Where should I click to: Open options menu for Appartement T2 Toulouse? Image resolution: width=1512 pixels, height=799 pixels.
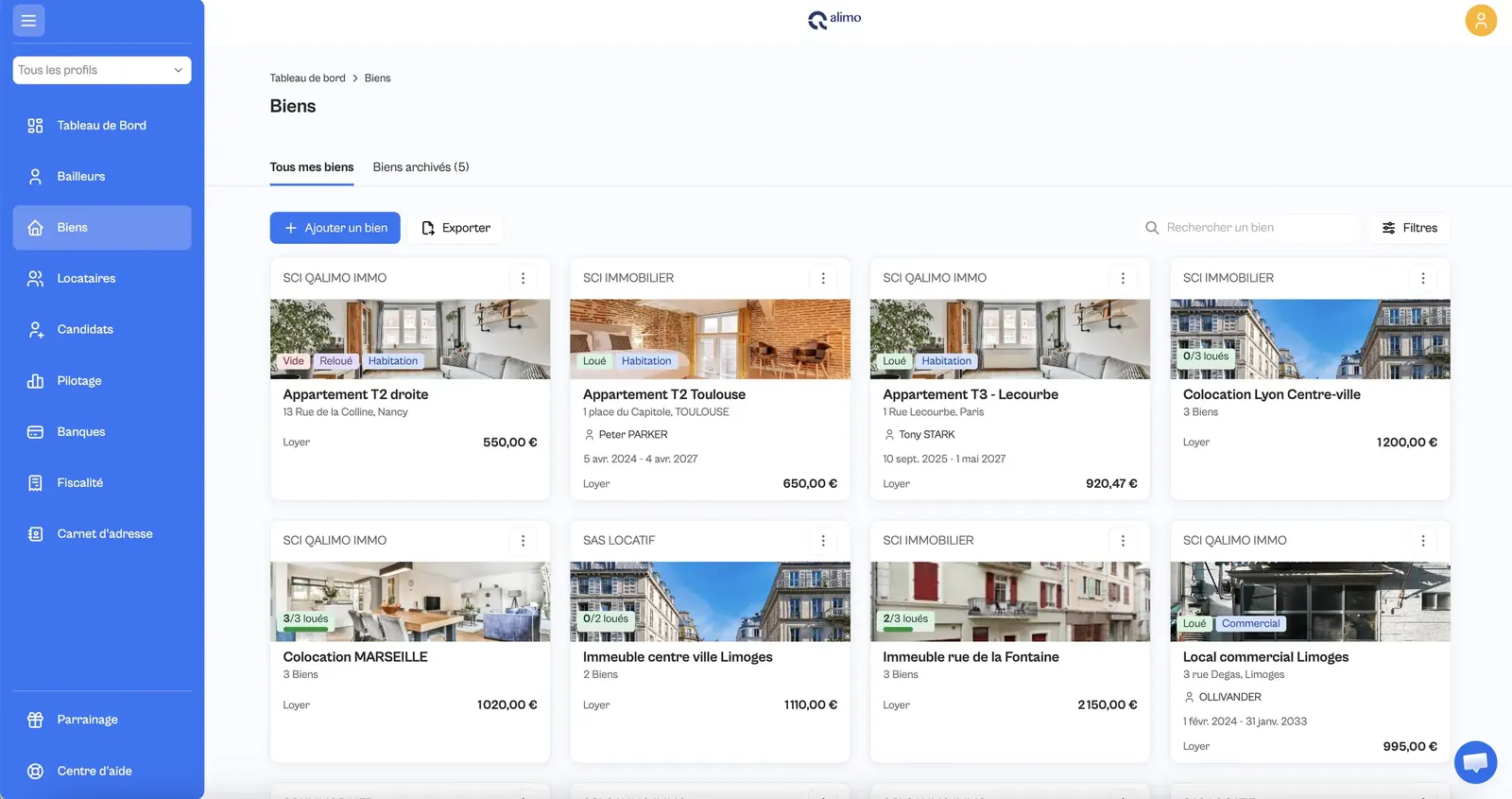[823, 278]
